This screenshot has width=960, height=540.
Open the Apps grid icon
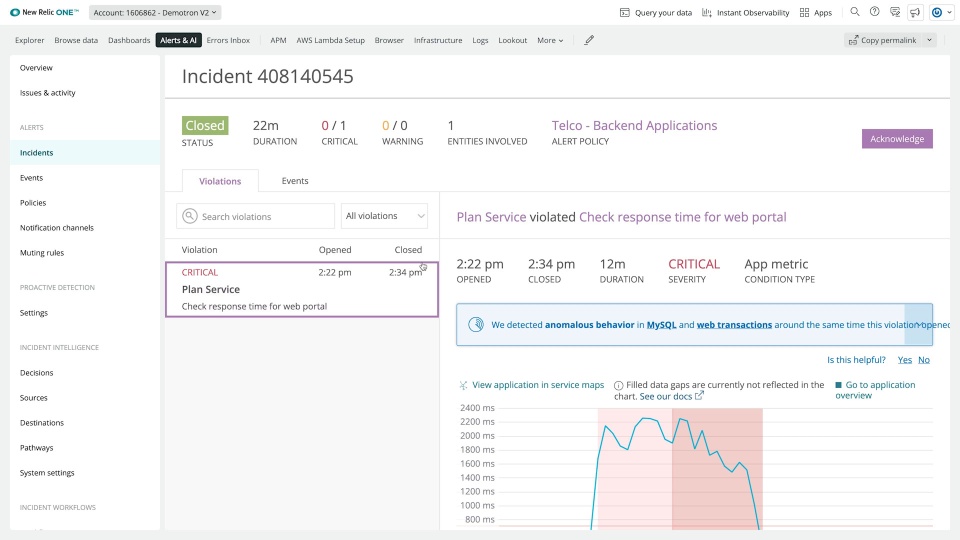(804, 12)
